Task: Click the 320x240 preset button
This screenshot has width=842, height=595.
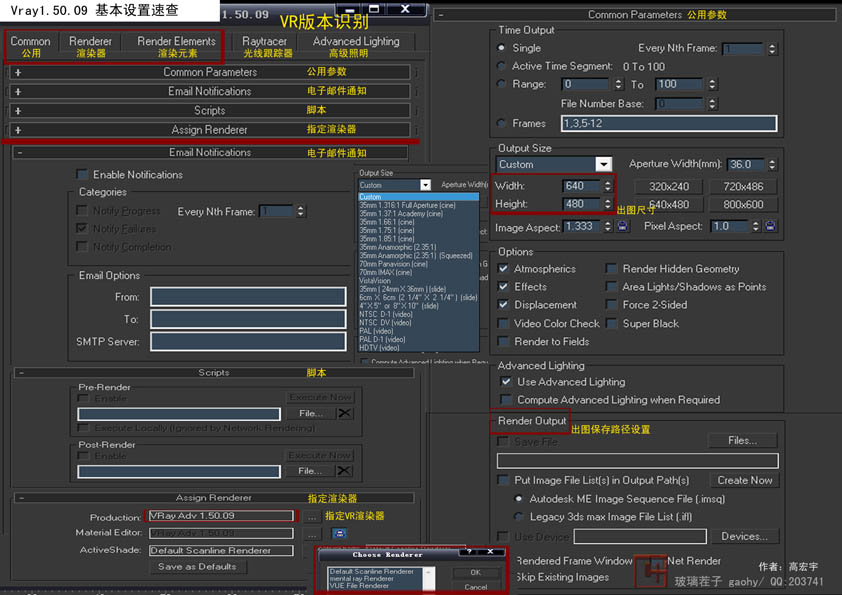Action: (x=669, y=186)
